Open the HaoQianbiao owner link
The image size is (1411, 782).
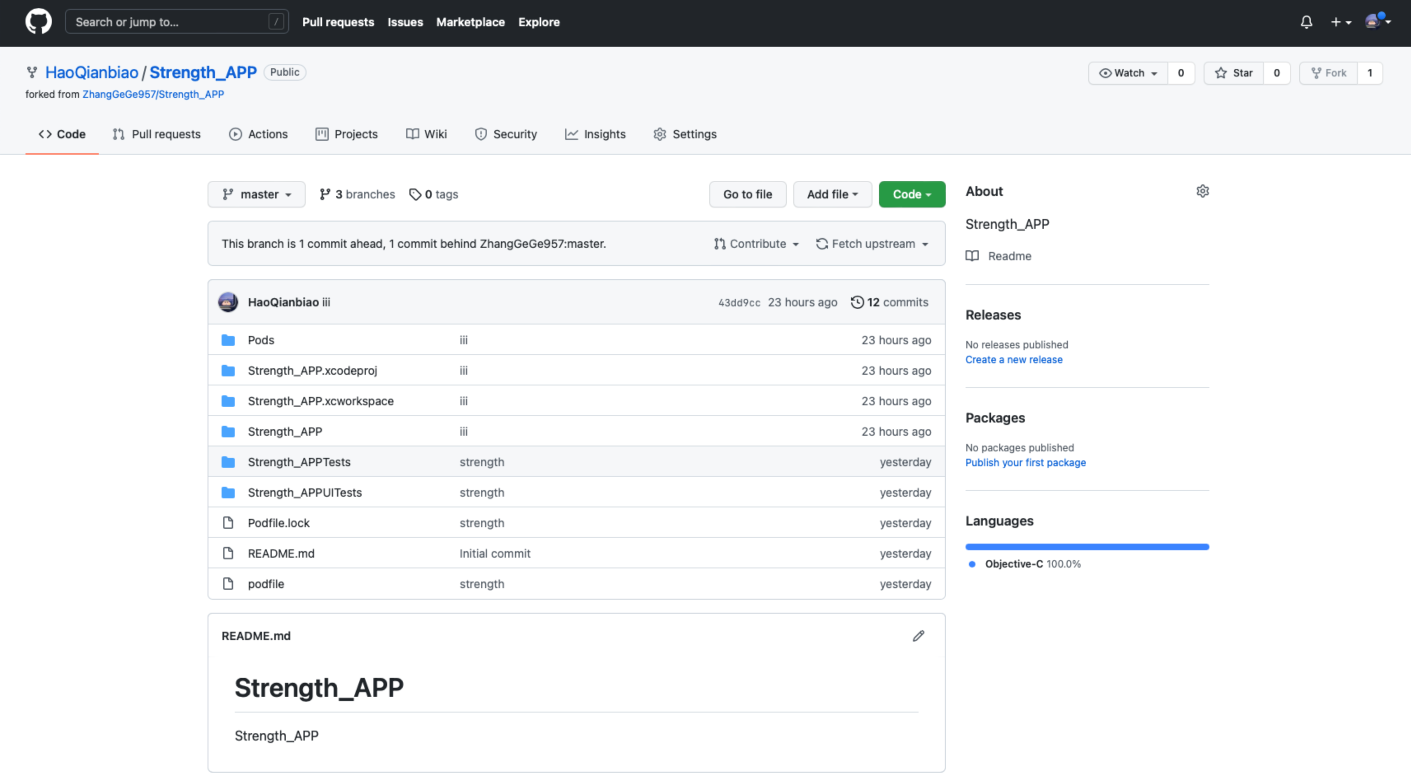[92, 73]
